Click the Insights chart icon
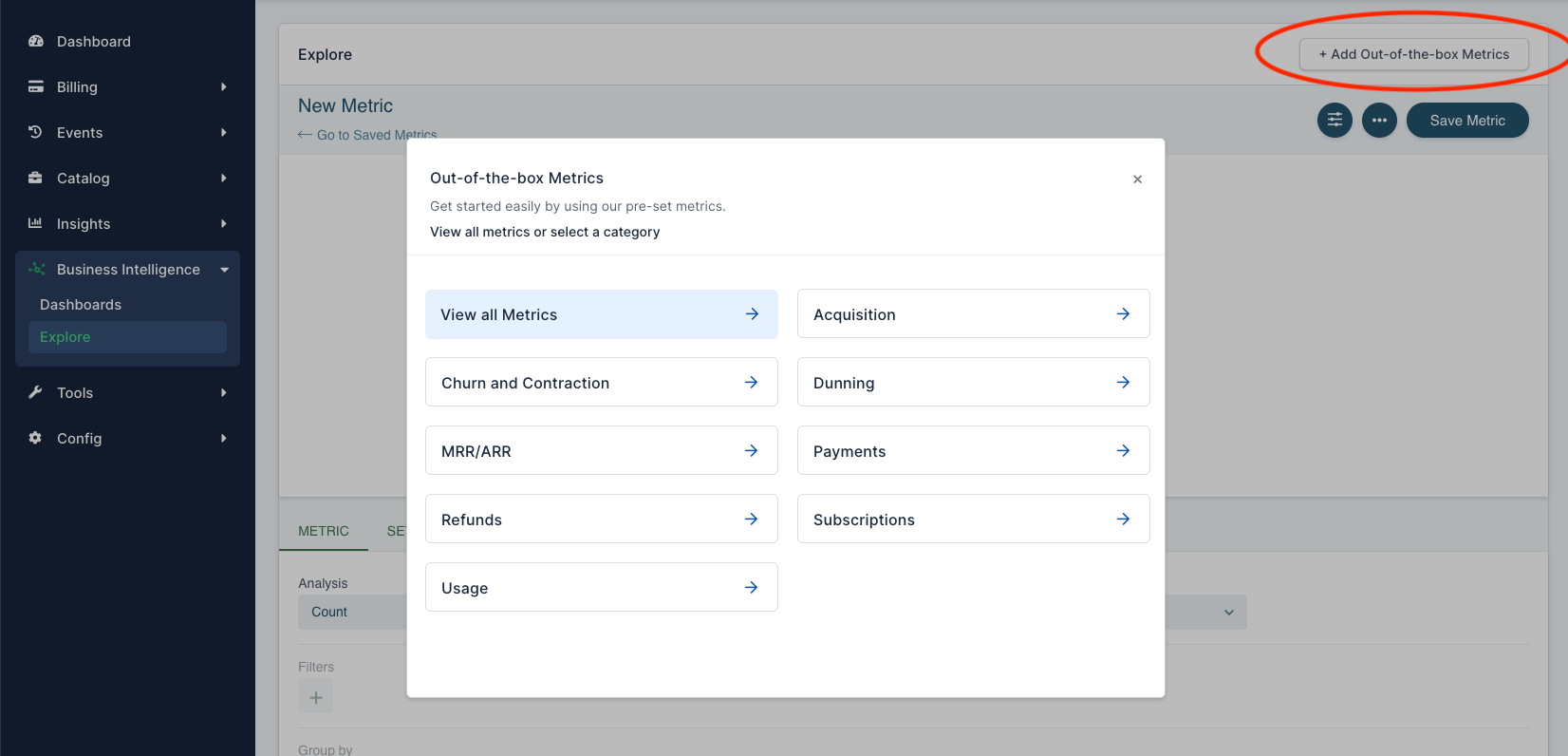 pos(36,223)
